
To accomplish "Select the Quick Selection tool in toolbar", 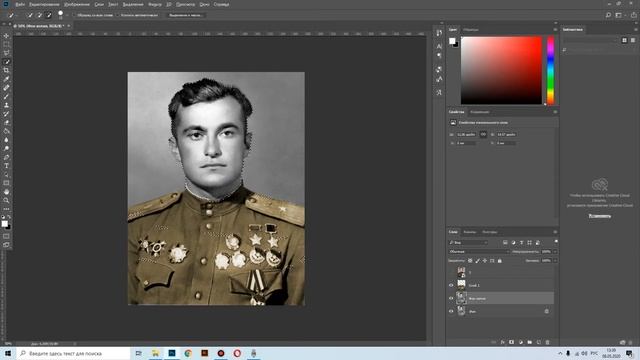I will point(6,62).
